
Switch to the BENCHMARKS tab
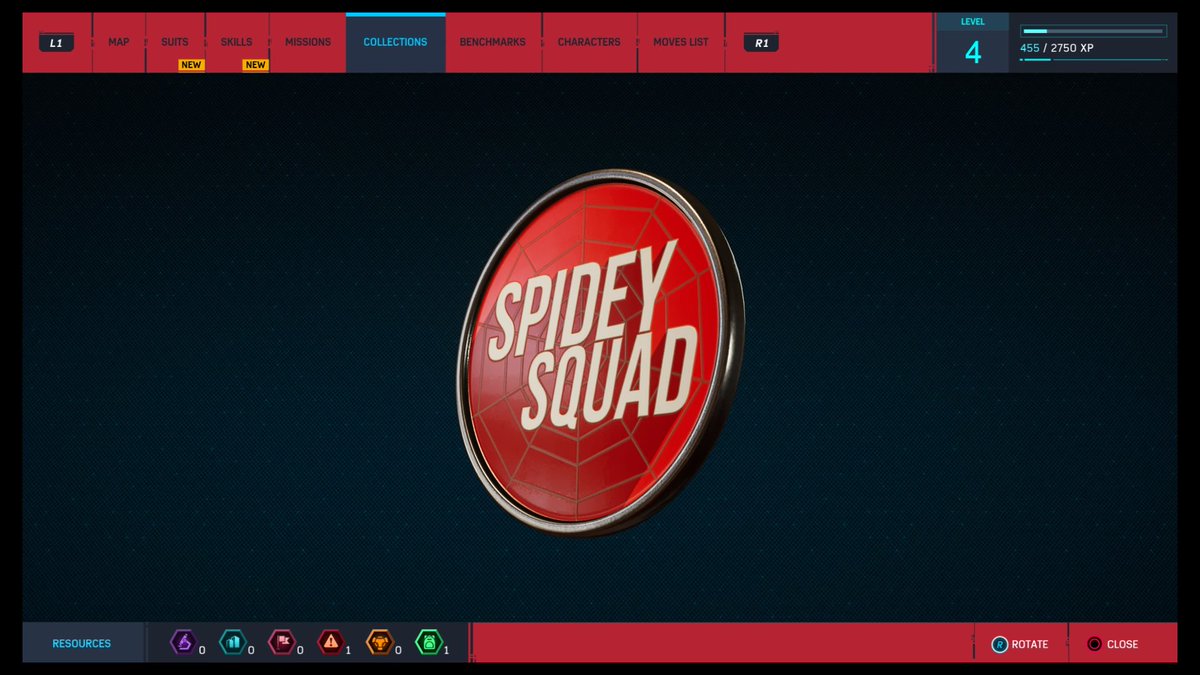tap(492, 42)
